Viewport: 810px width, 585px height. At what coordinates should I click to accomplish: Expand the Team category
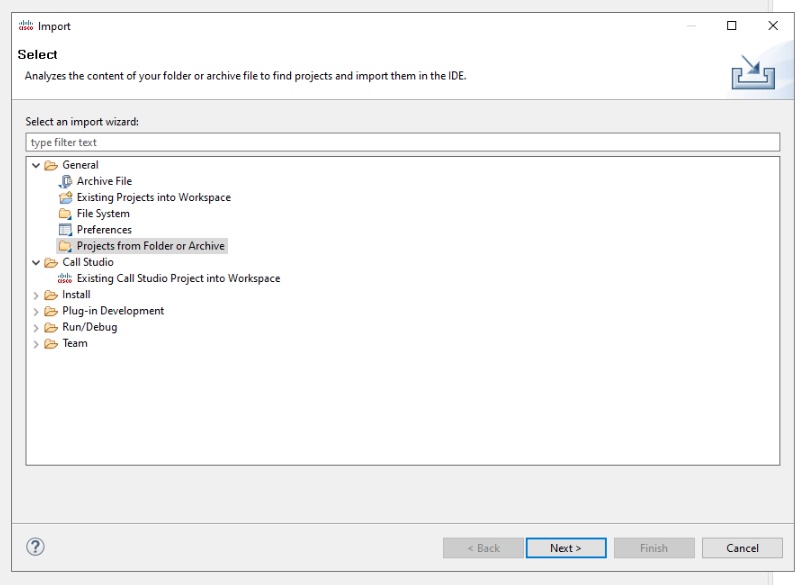coord(37,344)
